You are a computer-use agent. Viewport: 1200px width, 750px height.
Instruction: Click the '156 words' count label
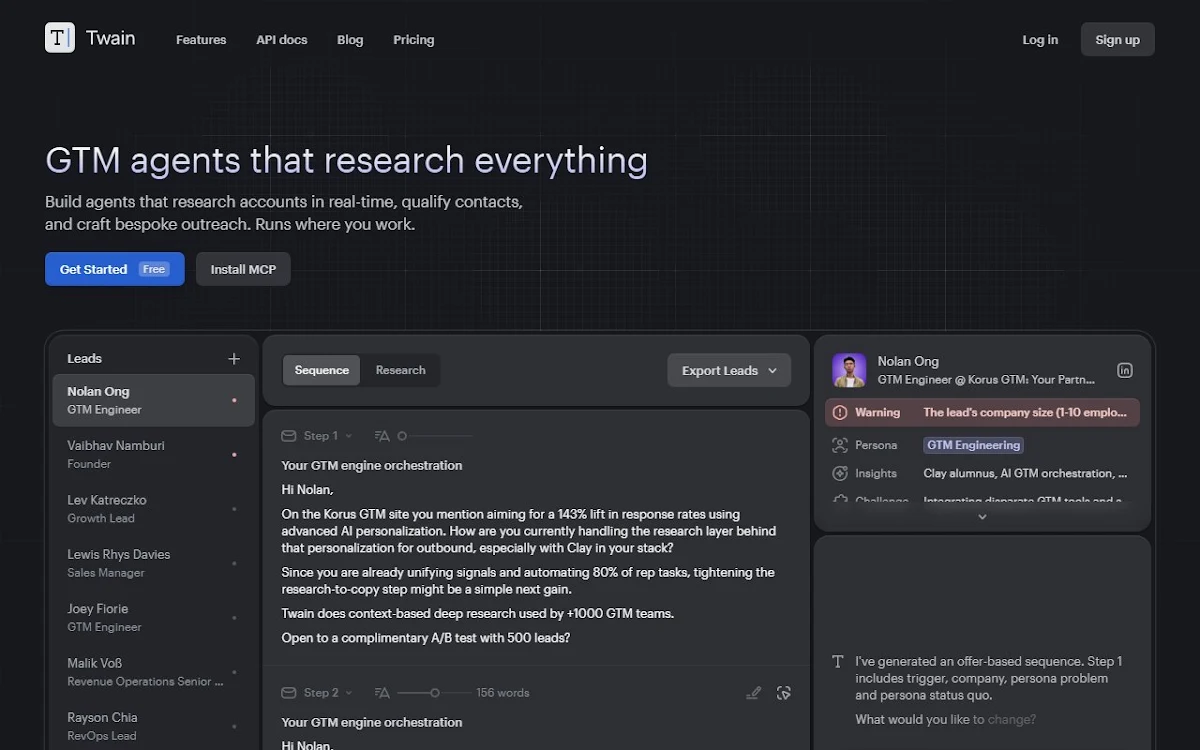point(503,693)
